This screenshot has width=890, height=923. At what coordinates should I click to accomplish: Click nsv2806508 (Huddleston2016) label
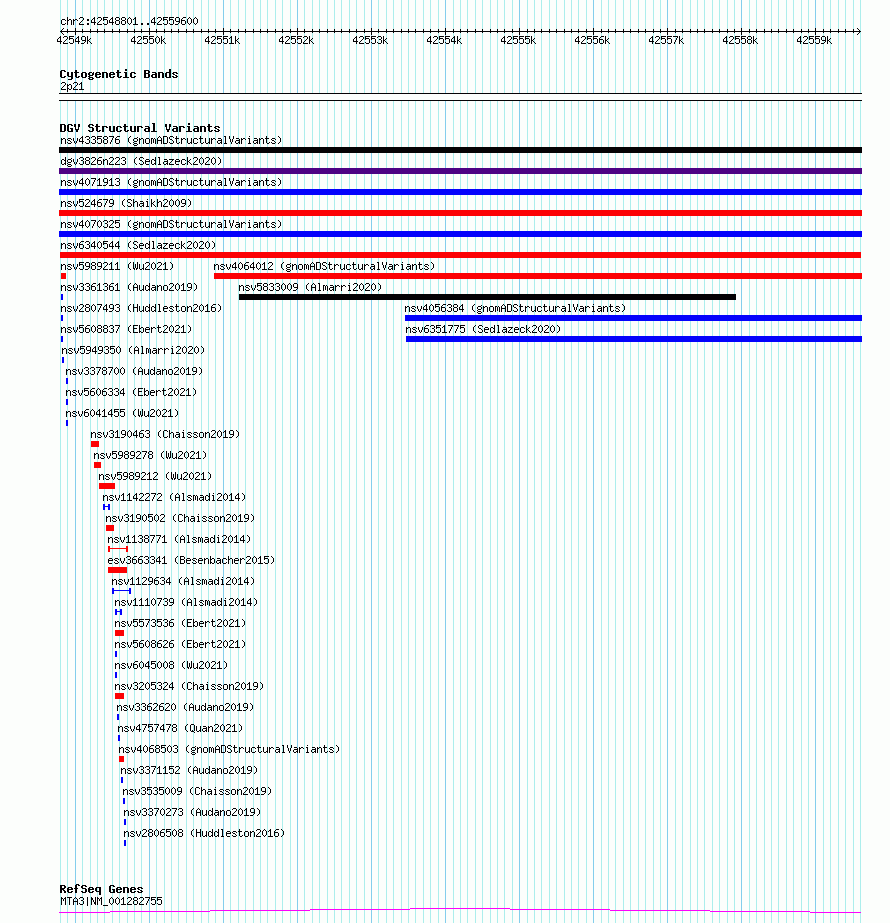204,834
